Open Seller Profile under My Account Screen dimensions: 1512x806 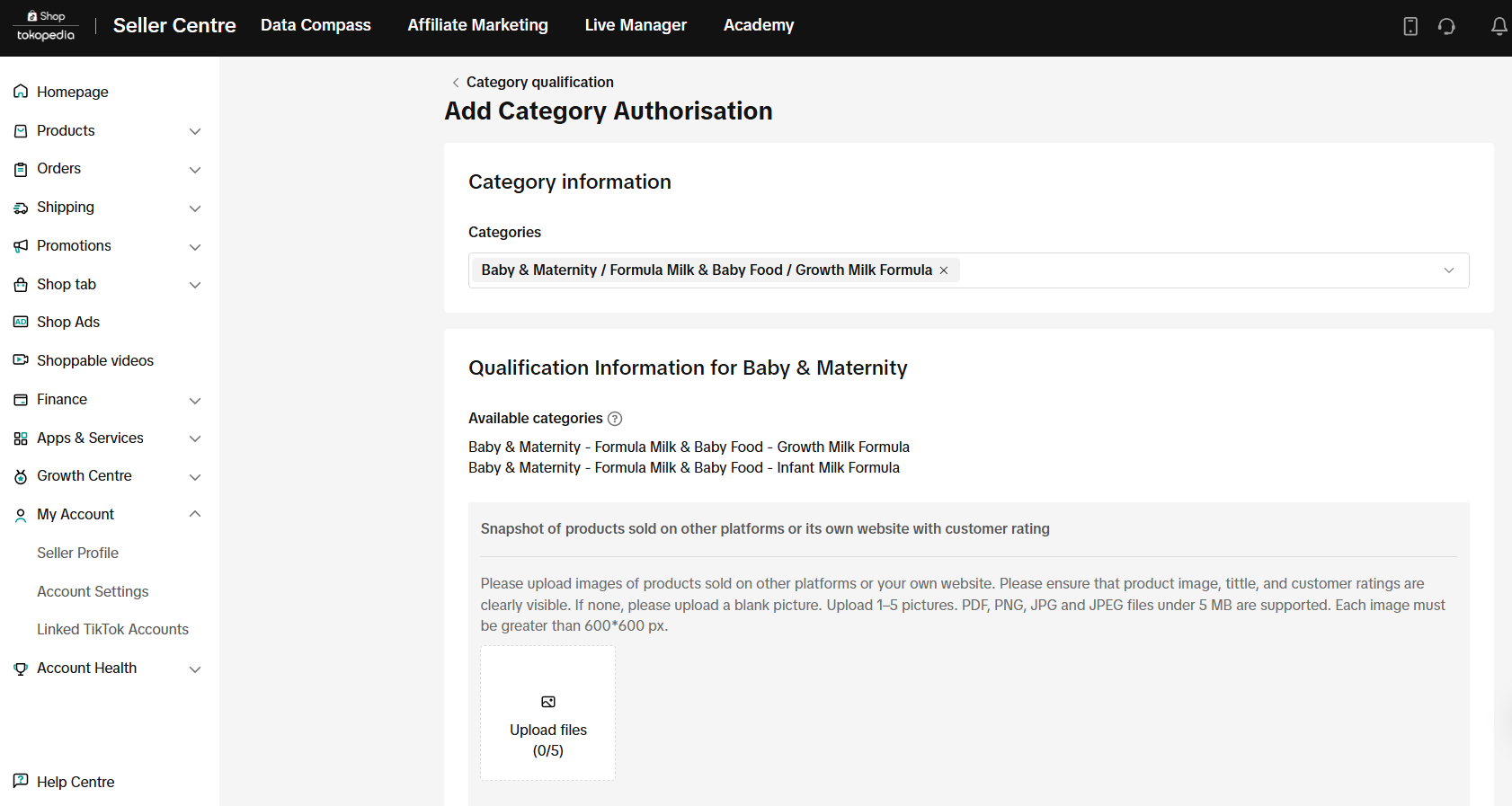tap(77, 553)
